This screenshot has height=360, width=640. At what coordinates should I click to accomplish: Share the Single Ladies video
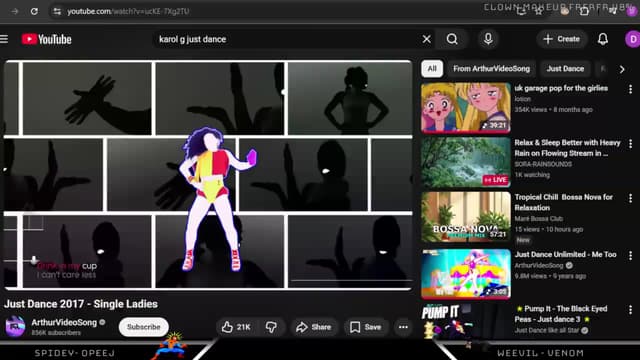313,327
